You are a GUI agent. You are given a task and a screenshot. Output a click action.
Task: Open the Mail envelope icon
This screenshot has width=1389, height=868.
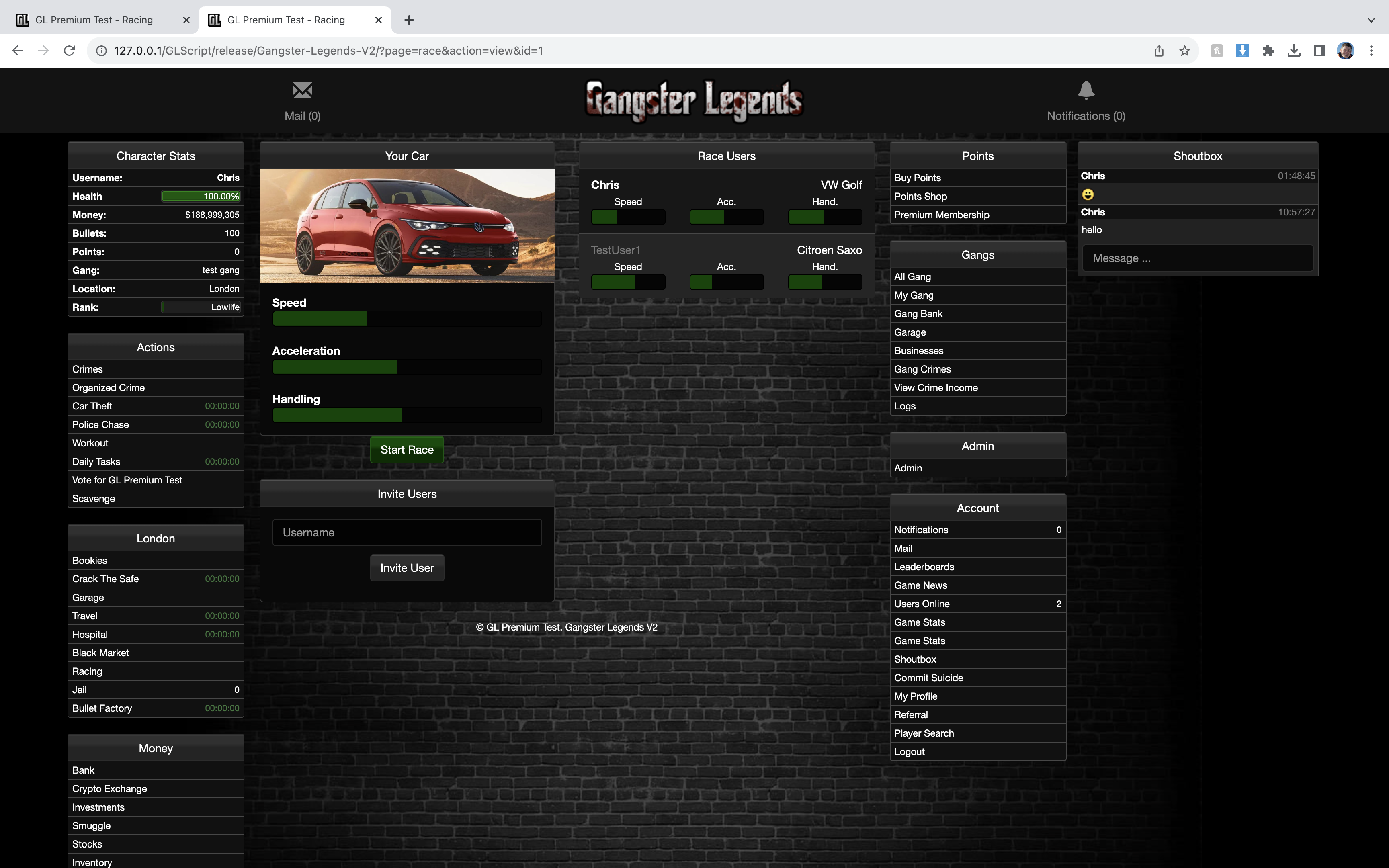pyautogui.click(x=303, y=91)
